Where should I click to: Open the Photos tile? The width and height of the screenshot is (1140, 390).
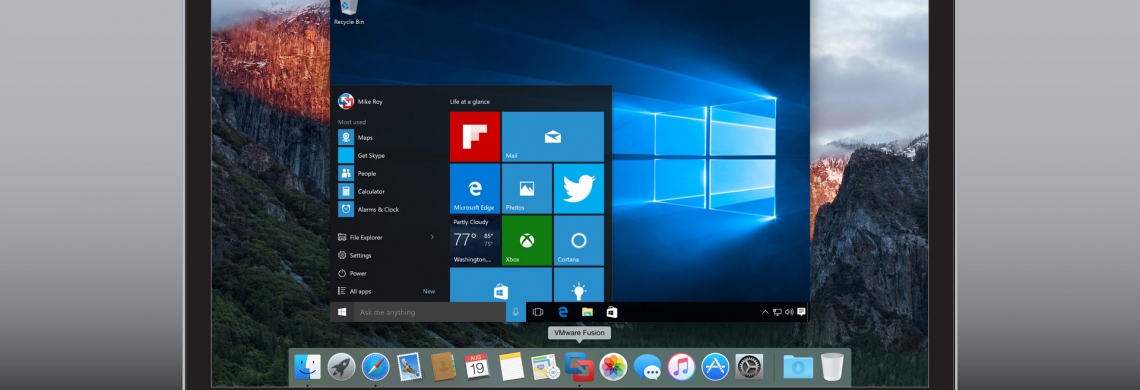[x=527, y=188]
